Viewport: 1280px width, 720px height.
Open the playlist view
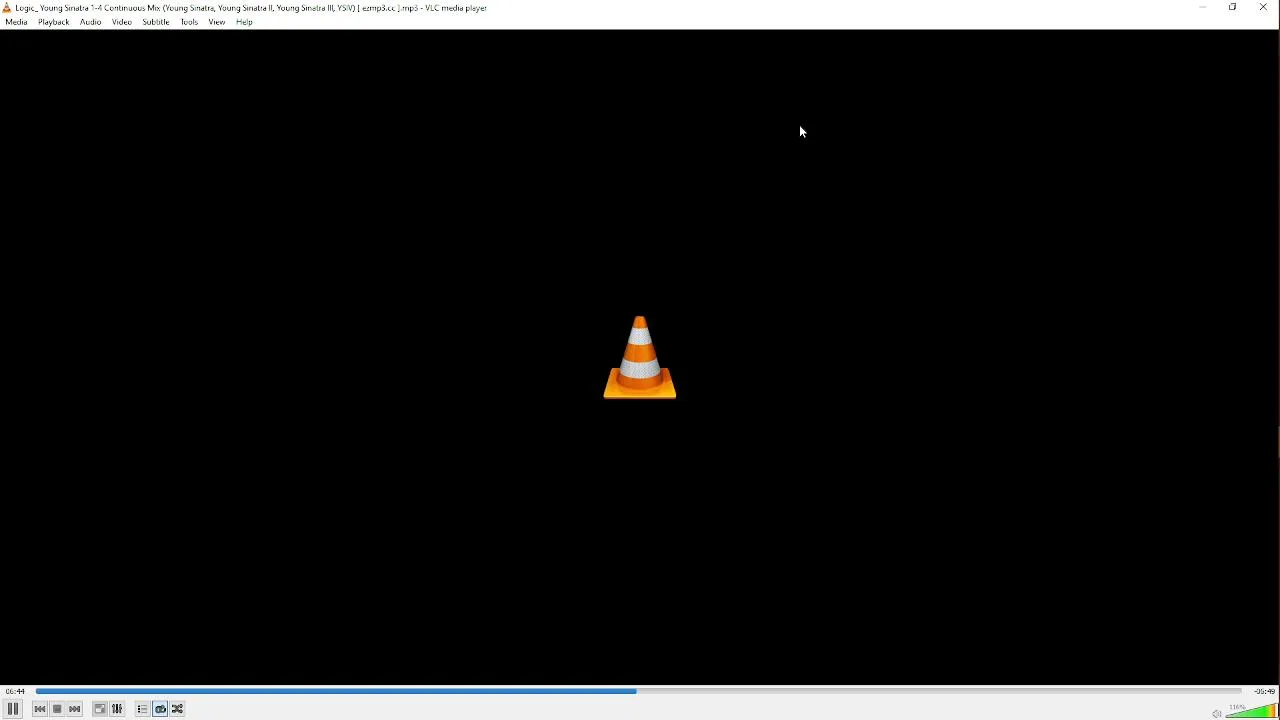click(142, 710)
